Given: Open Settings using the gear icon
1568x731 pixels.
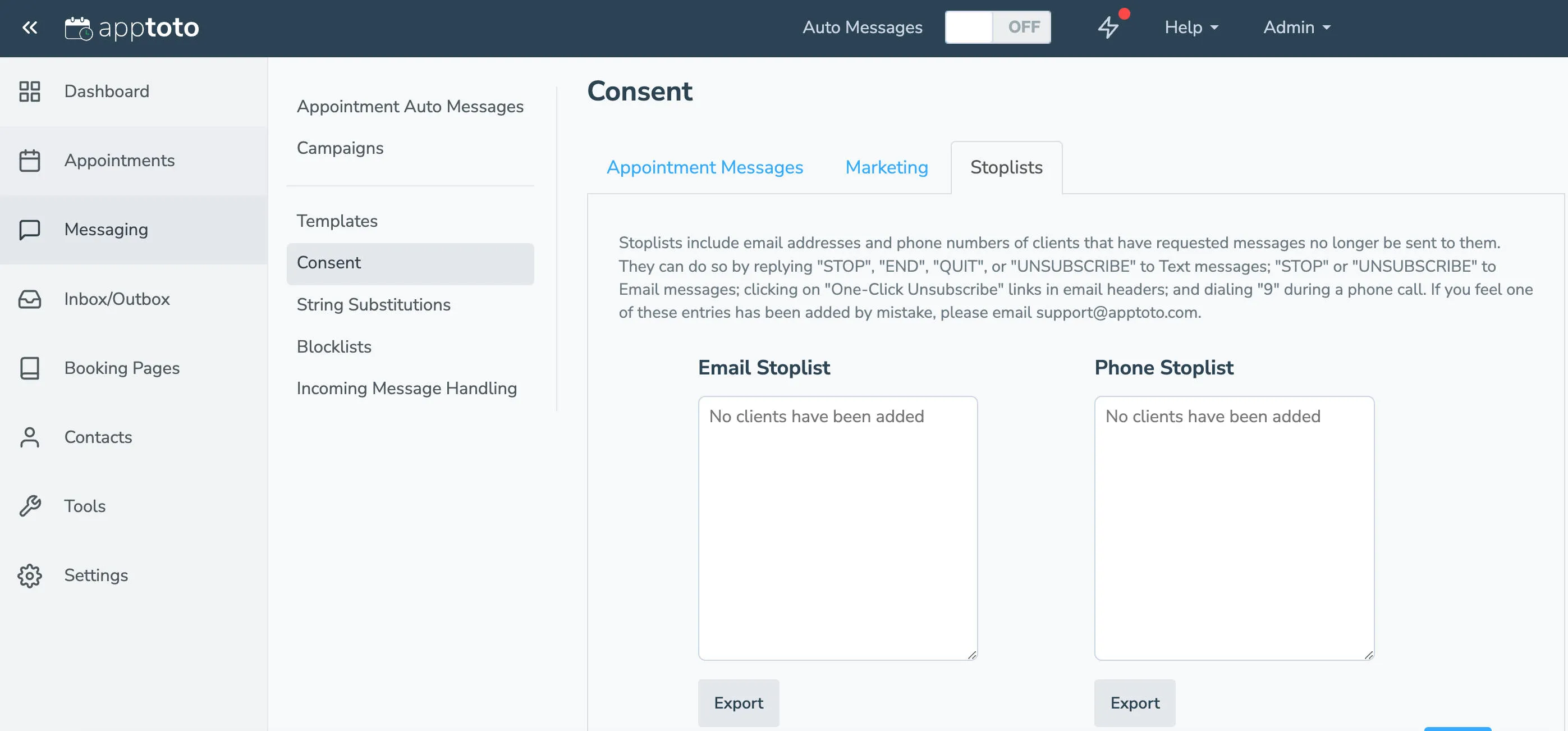Looking at the screenshot, I should 29,575.
